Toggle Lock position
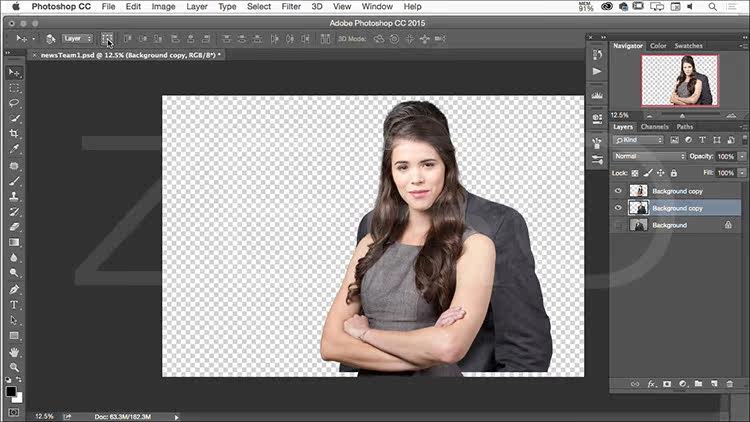Screen dimensions: 750x422 coord(661,173)
